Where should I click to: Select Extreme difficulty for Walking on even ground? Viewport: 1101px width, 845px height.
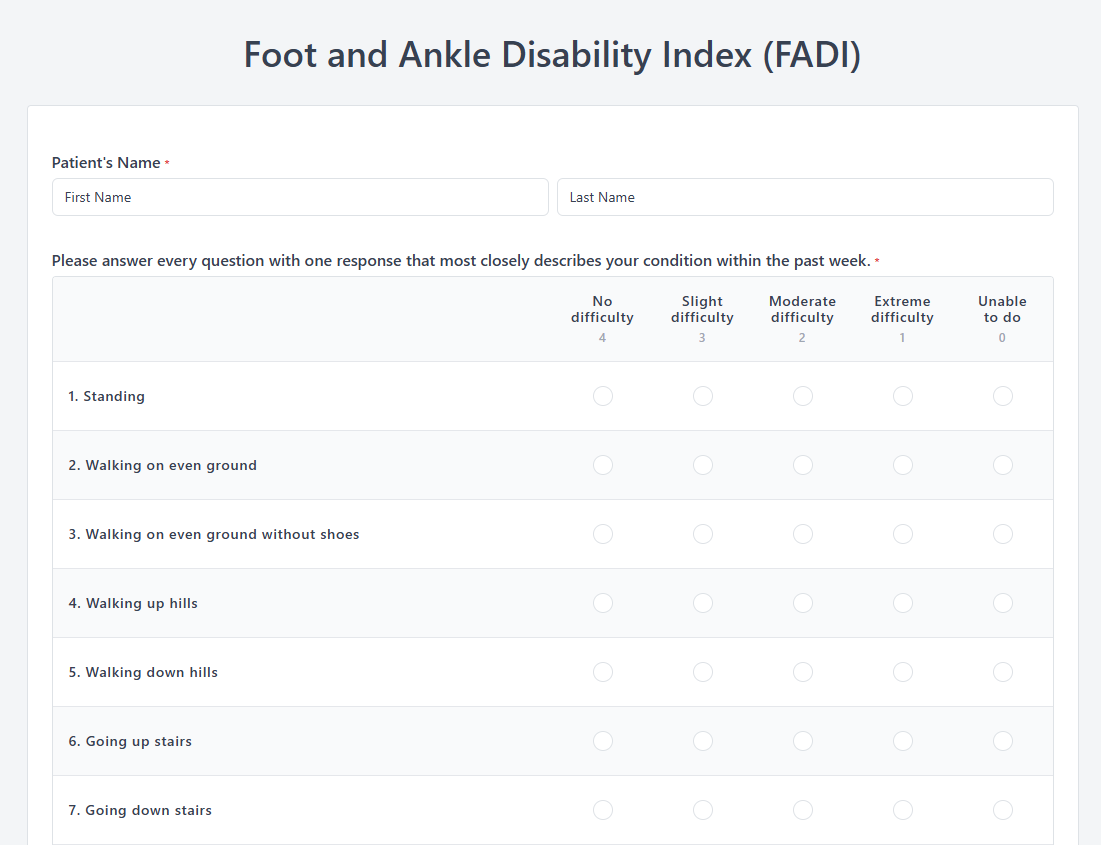(903, 465)
